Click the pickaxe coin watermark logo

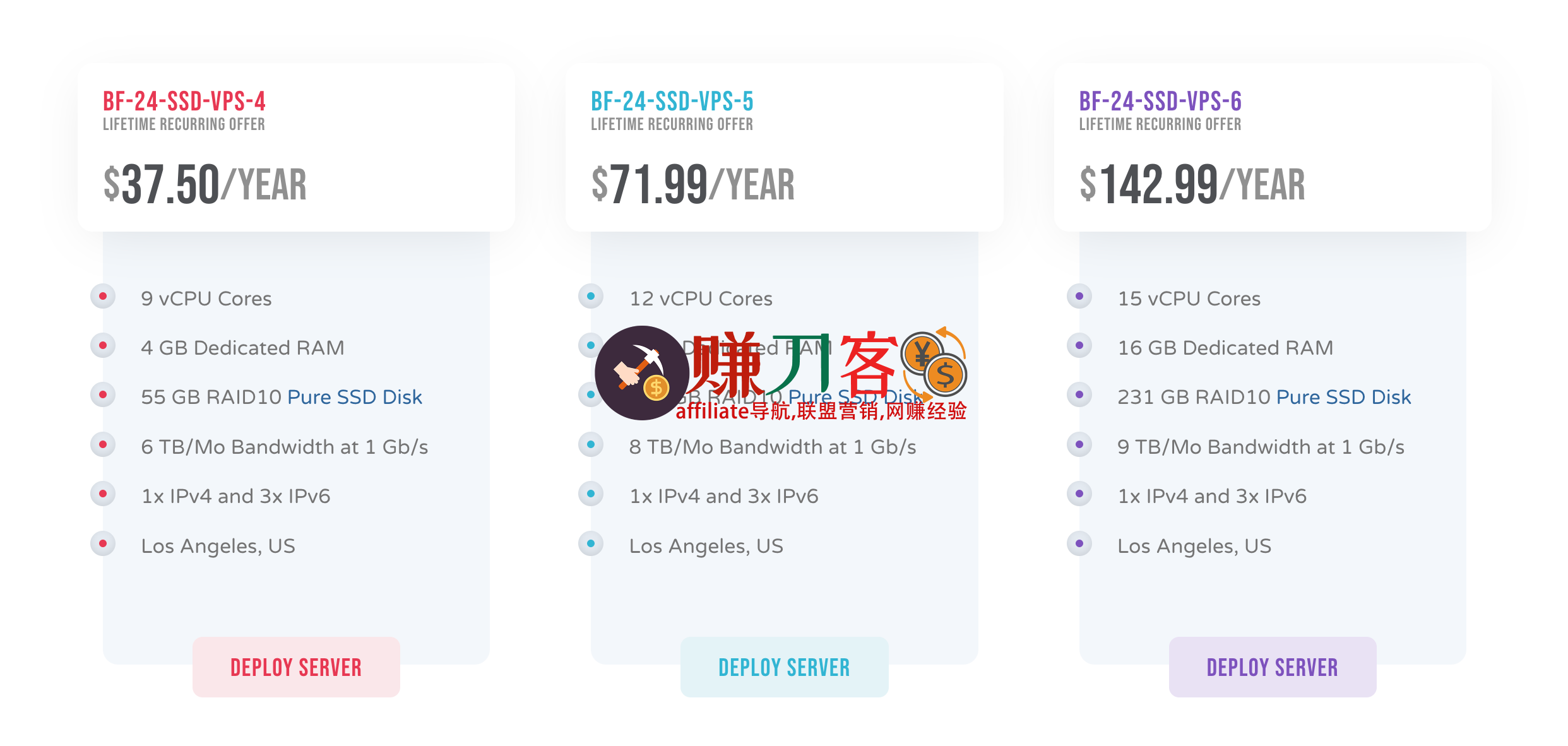(641, 373)
